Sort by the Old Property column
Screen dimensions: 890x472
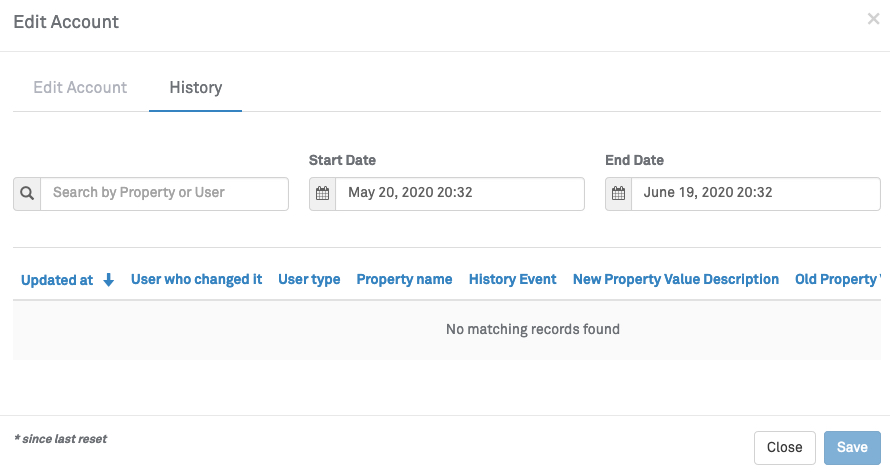point(838,279)
